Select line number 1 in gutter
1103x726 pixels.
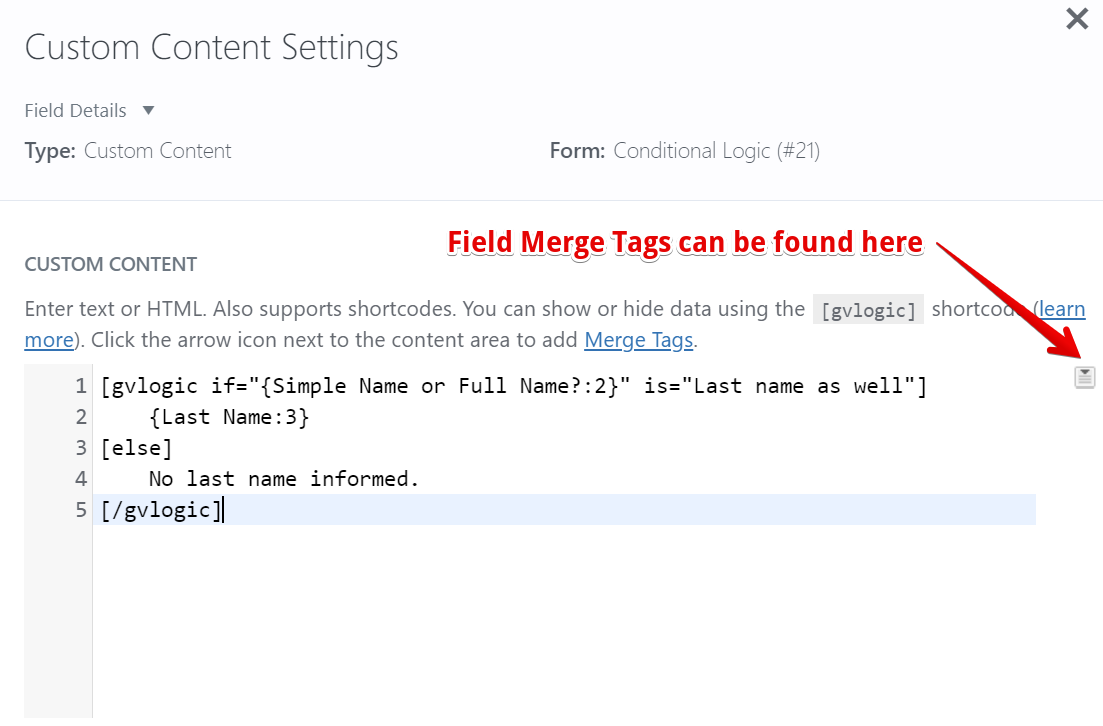(80, 386)
